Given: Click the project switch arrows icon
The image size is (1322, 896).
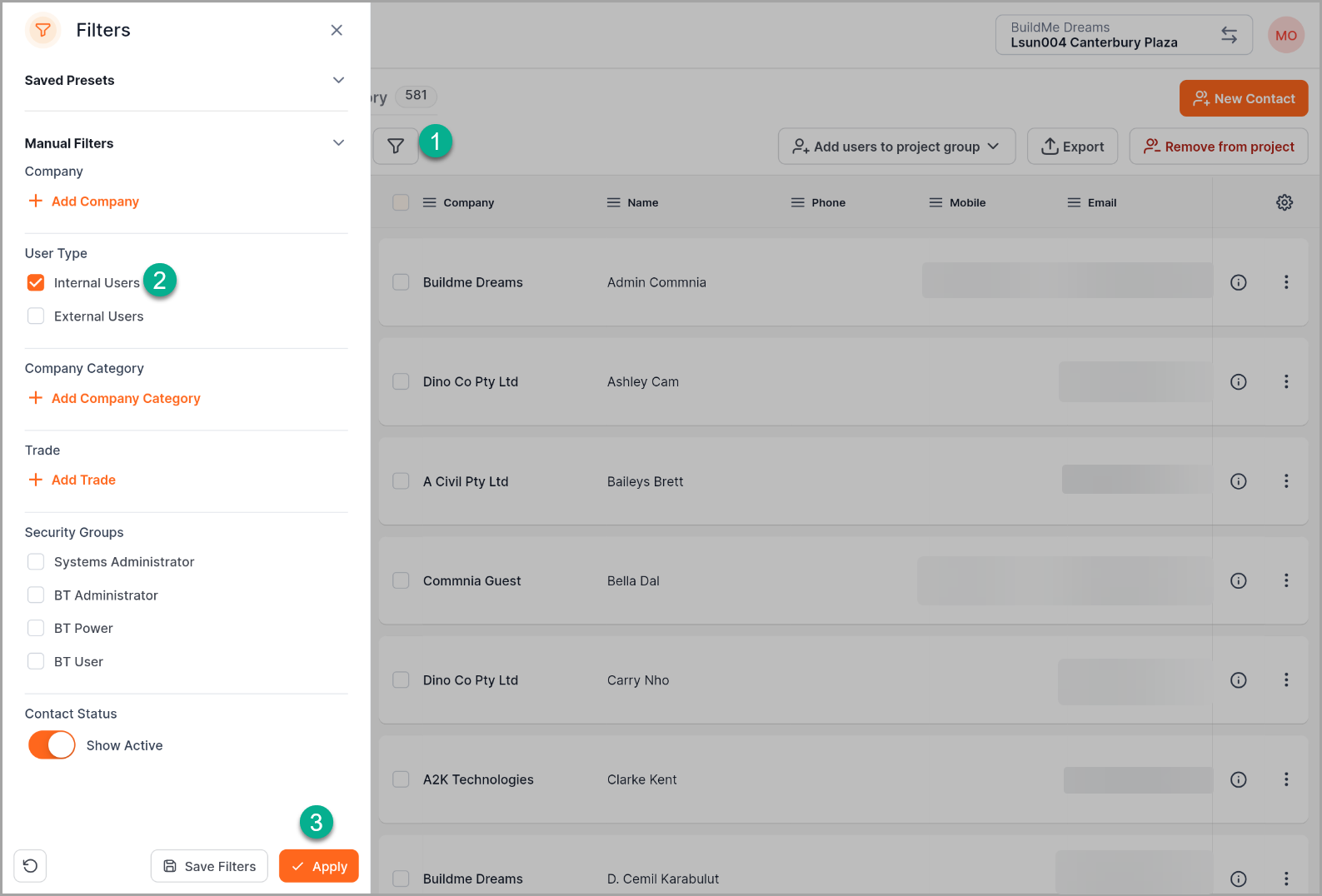Looking at the screenshot, I should (1229, 35).
